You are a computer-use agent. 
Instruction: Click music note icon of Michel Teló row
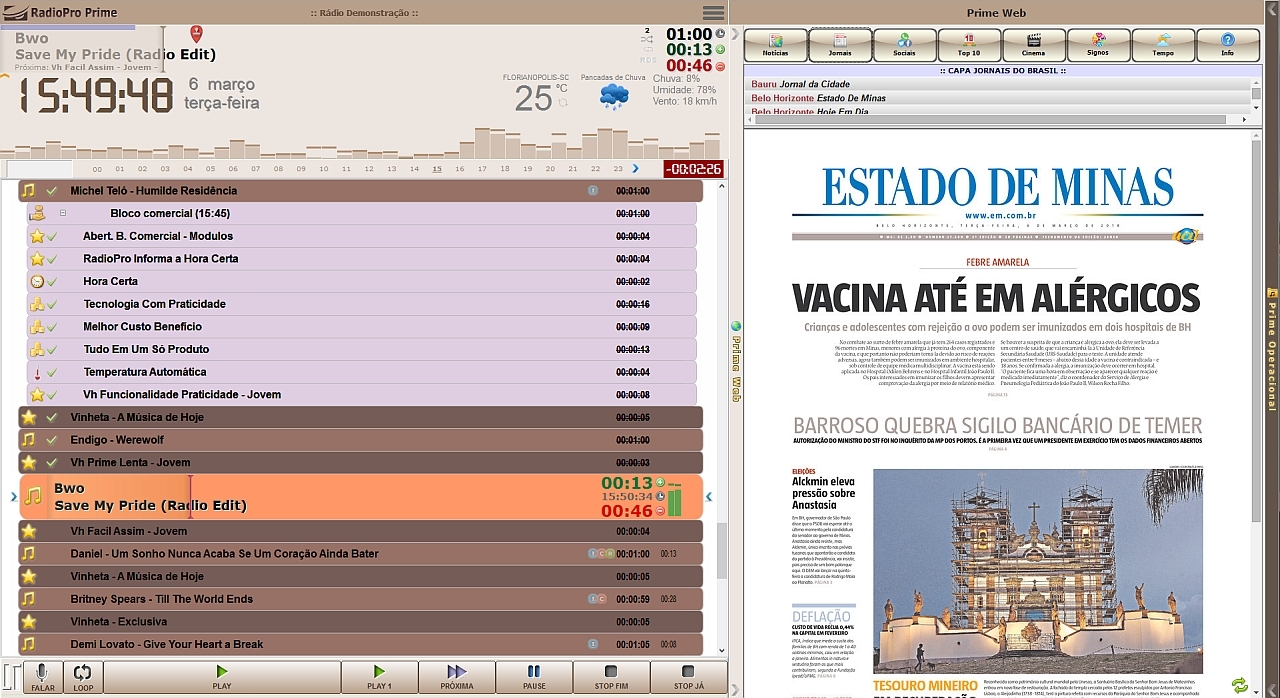28,190
